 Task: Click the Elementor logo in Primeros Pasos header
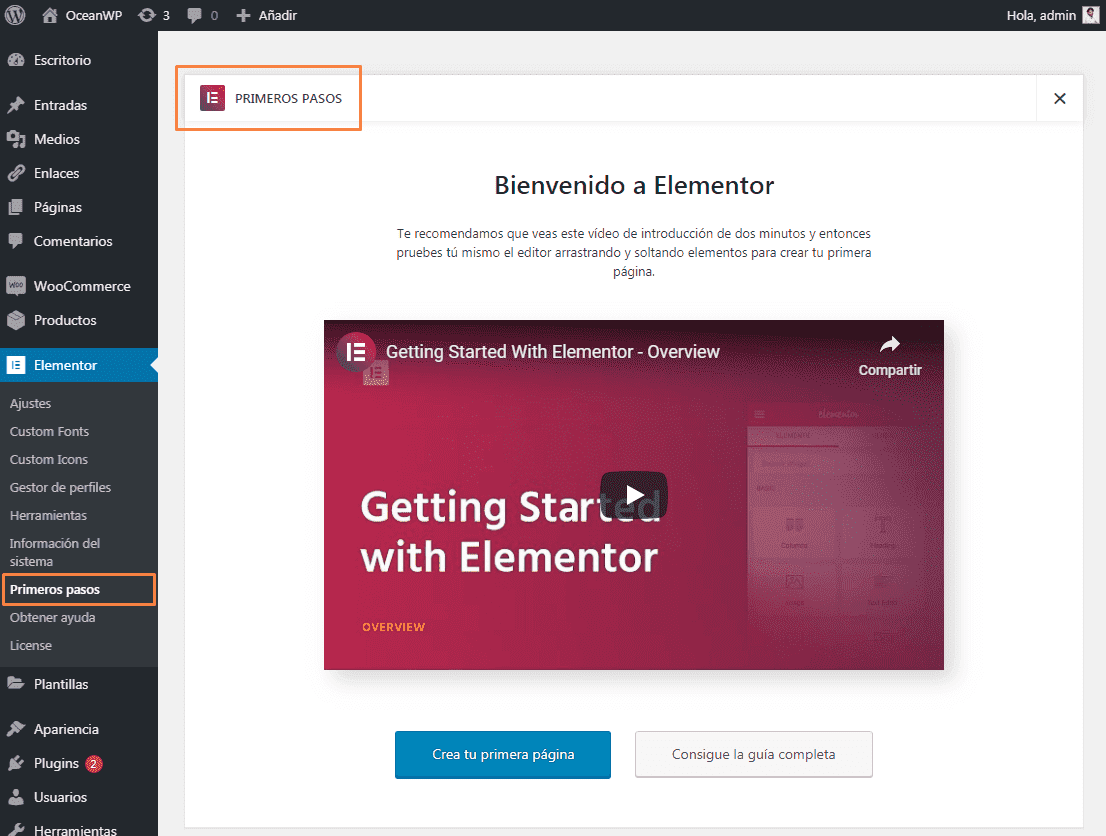coord(212,98)
